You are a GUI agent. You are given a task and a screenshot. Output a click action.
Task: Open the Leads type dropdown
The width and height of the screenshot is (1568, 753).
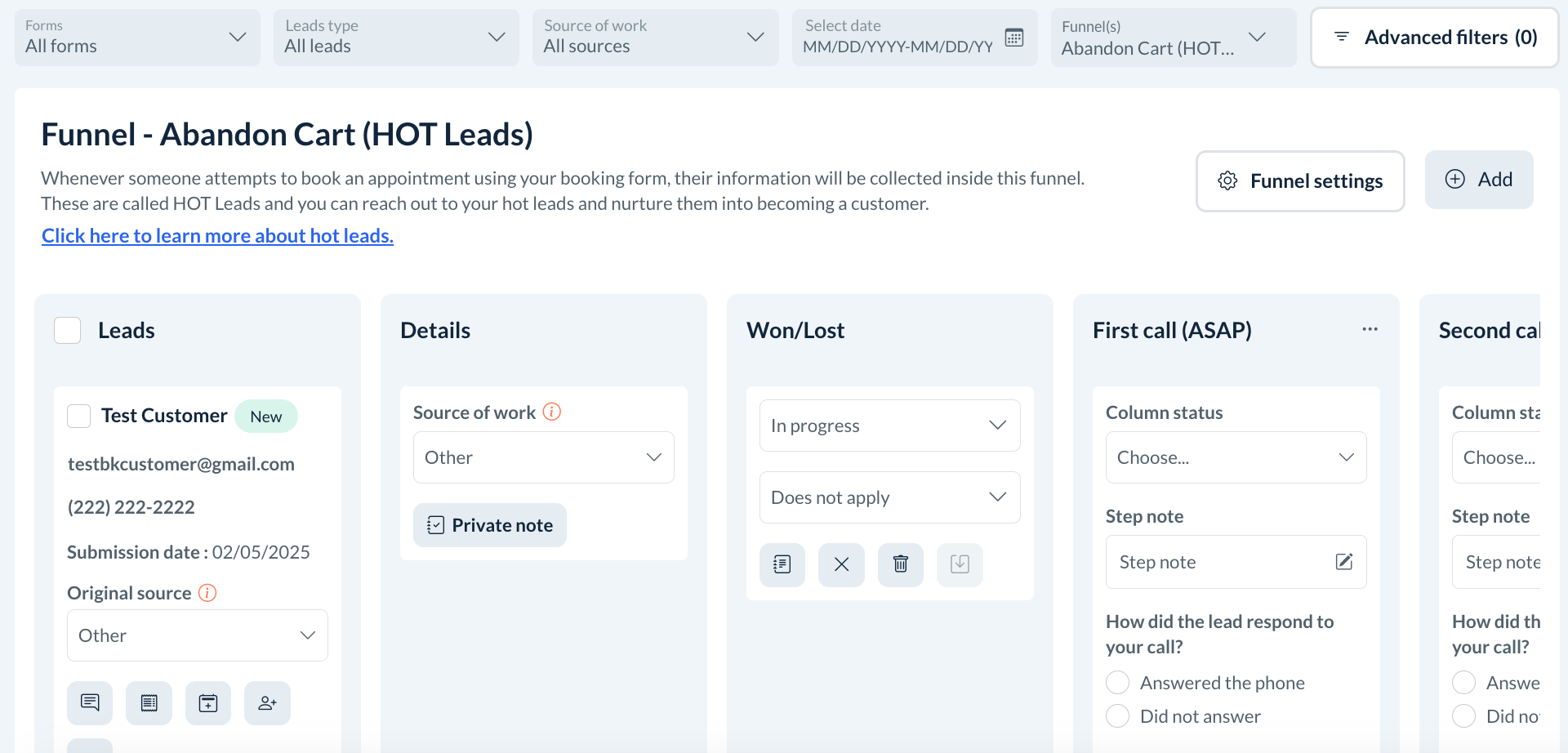pyautogui.click(x=396, y=38)
